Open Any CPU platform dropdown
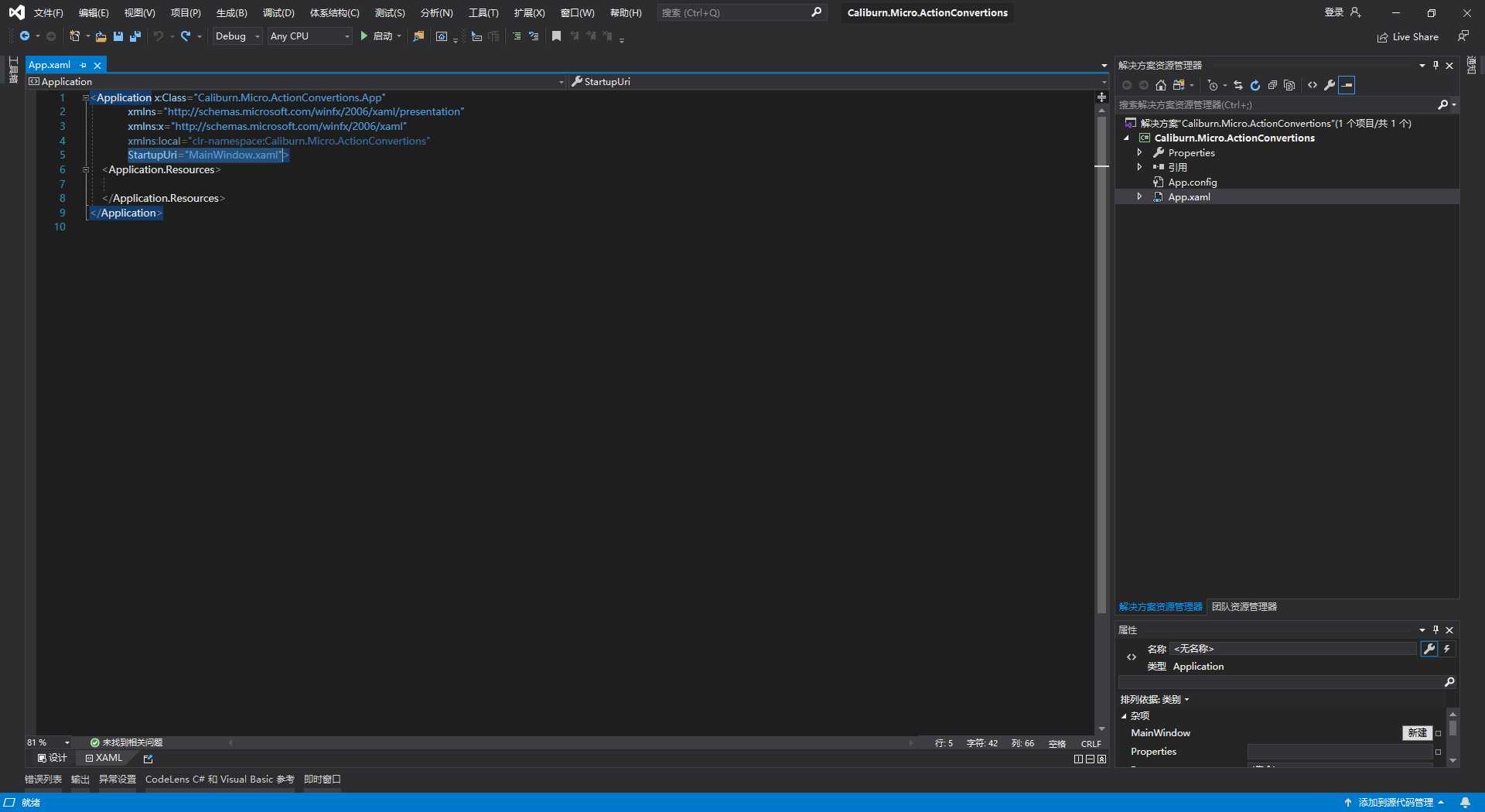 309,36
